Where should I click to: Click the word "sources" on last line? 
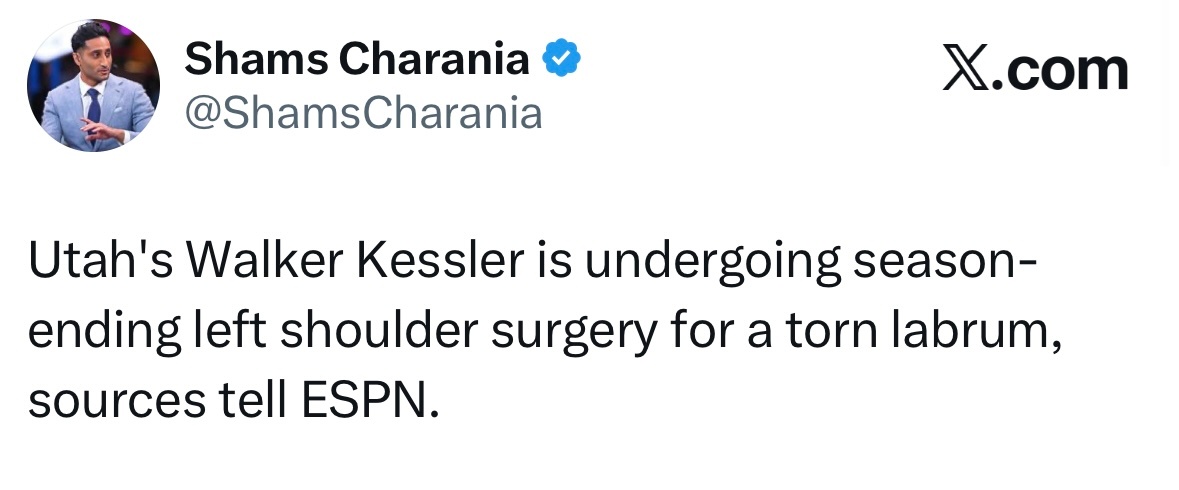pos(112,404)
